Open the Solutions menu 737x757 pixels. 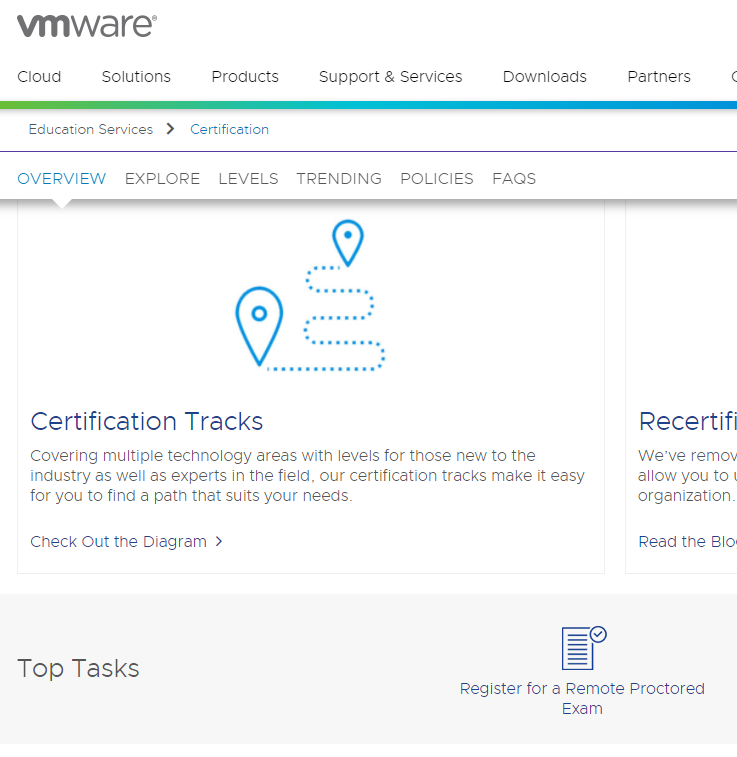(136, 76)
